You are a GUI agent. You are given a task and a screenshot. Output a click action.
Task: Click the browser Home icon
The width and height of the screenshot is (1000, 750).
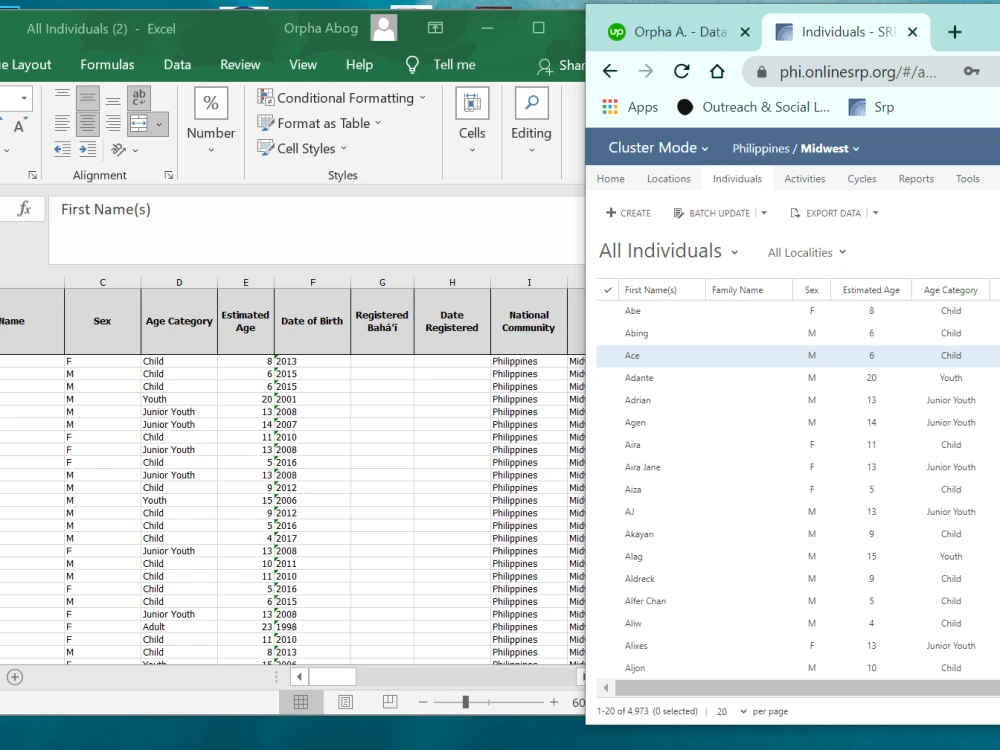(x=717, y=71)
